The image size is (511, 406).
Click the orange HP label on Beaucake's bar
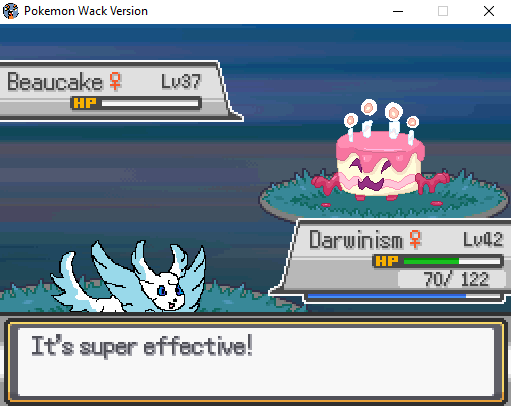[85, 103]
